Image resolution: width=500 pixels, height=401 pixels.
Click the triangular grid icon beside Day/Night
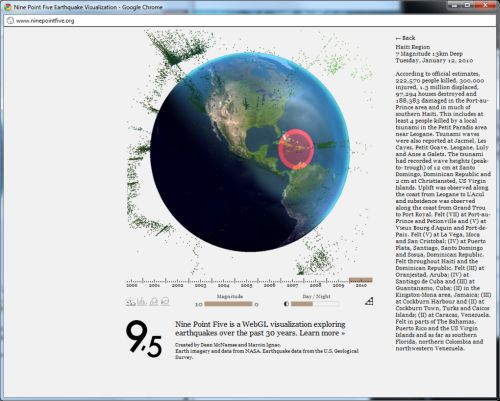[369, 301]
